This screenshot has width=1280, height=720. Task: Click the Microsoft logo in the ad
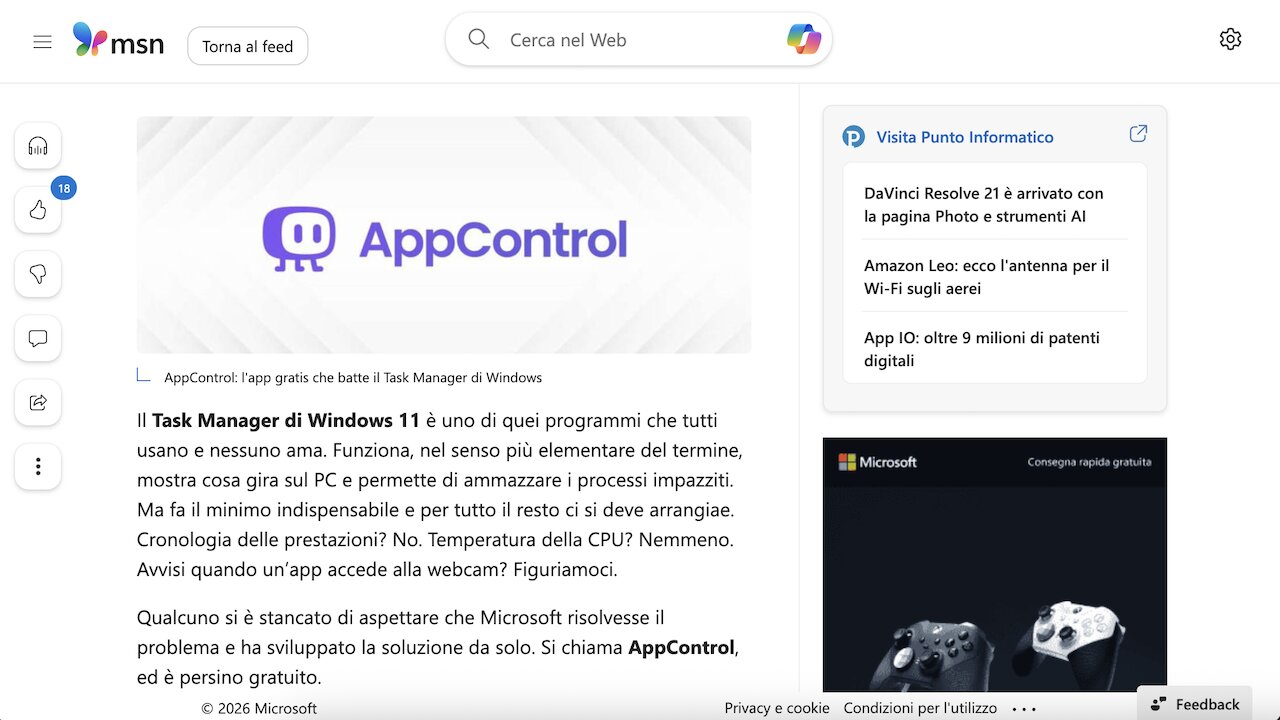[877, 462]
